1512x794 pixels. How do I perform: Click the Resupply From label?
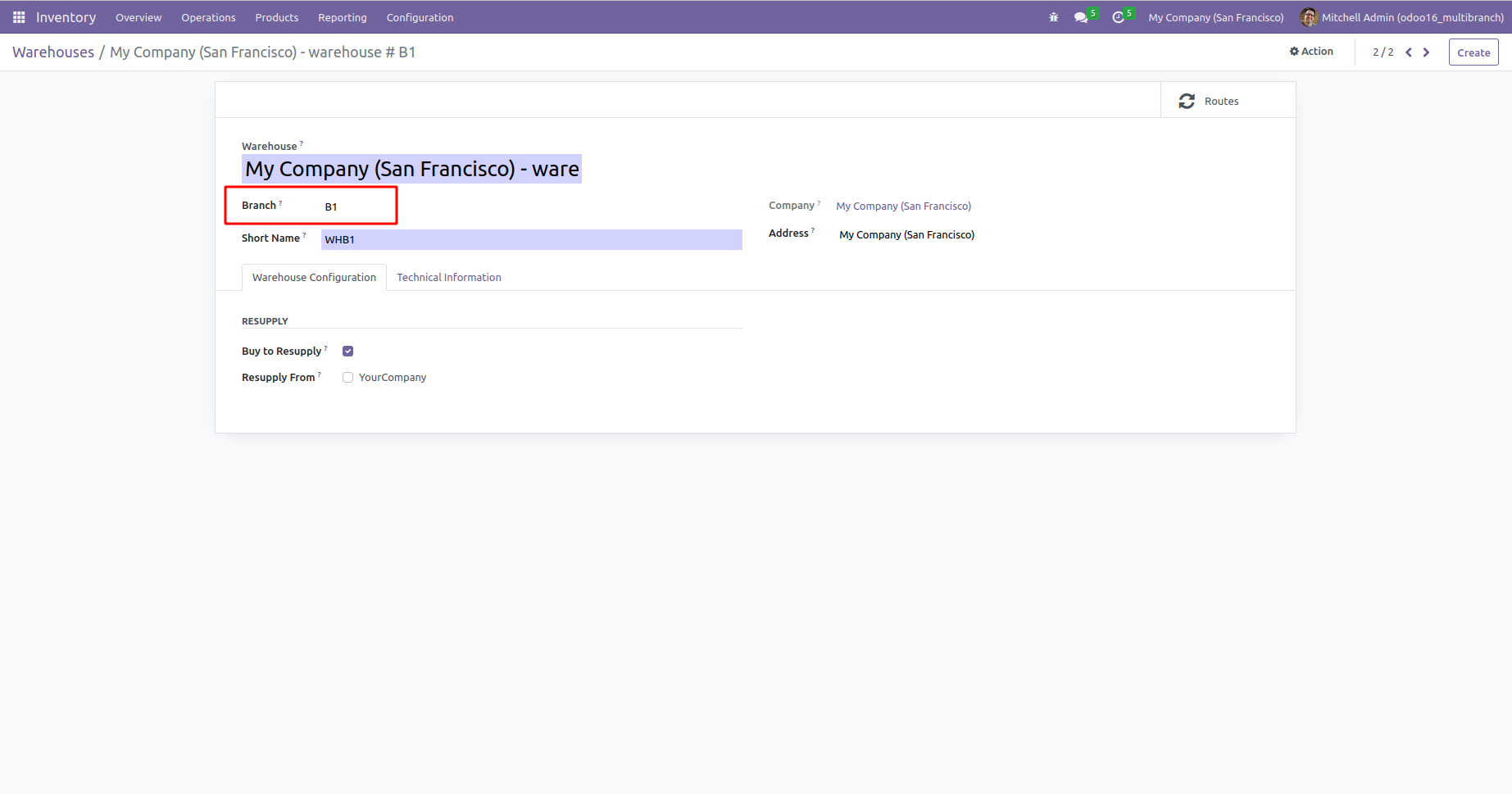[278, 378]
